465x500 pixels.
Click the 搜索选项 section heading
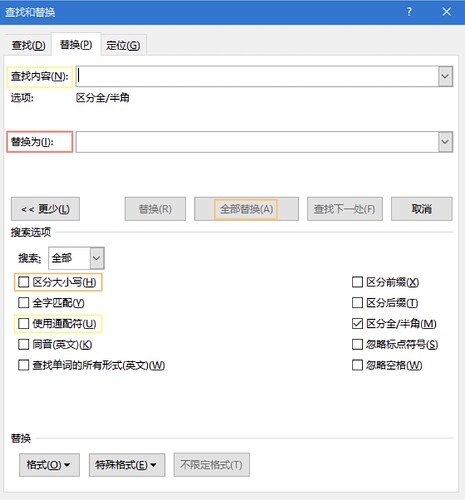(31, 232)
